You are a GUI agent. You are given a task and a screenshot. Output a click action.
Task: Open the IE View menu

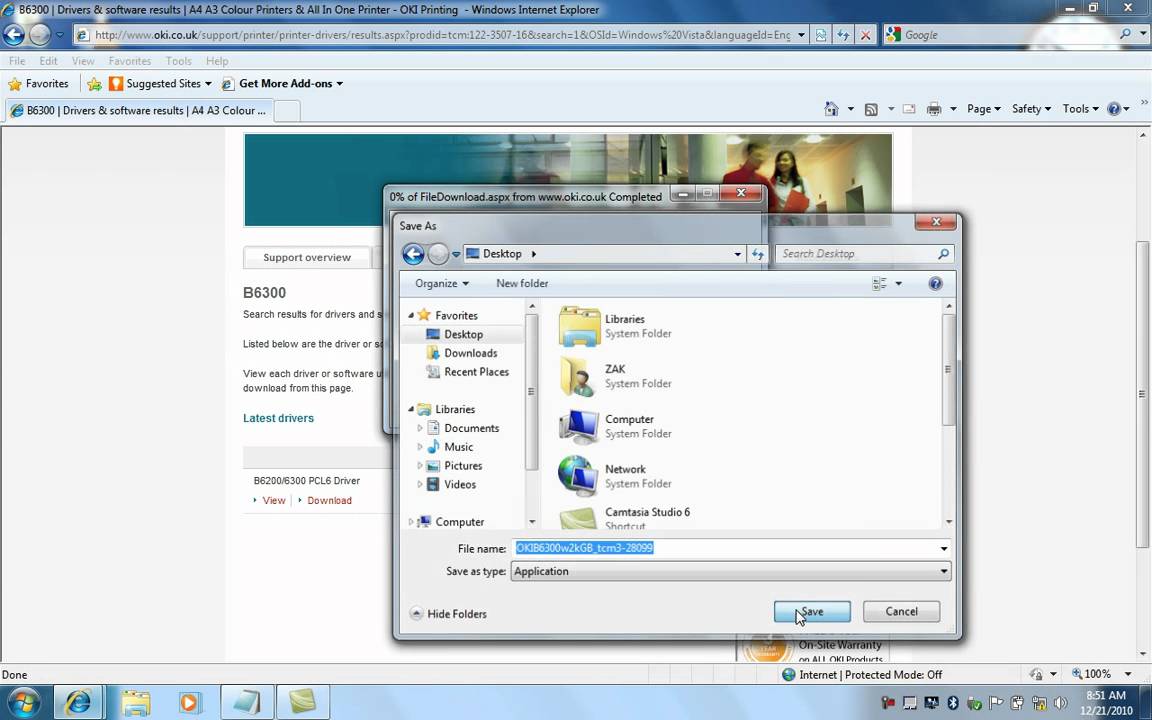click(82, 61)
